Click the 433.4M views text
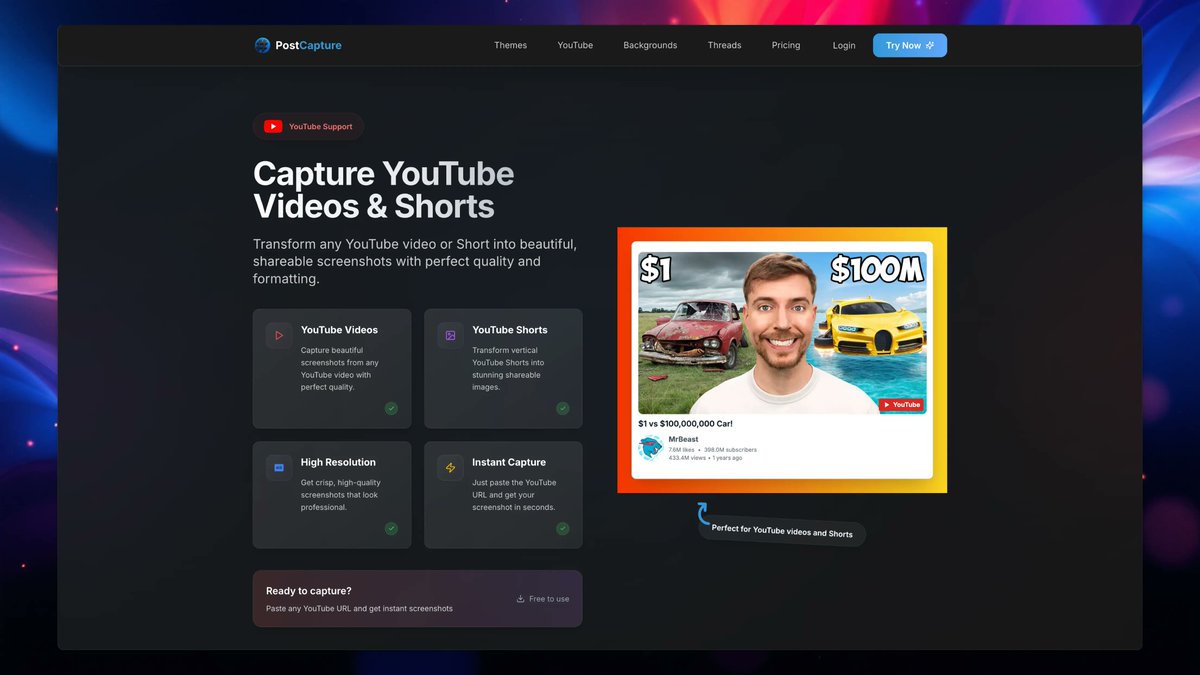Screen dimensions: 1200x675 coord(687,458)
